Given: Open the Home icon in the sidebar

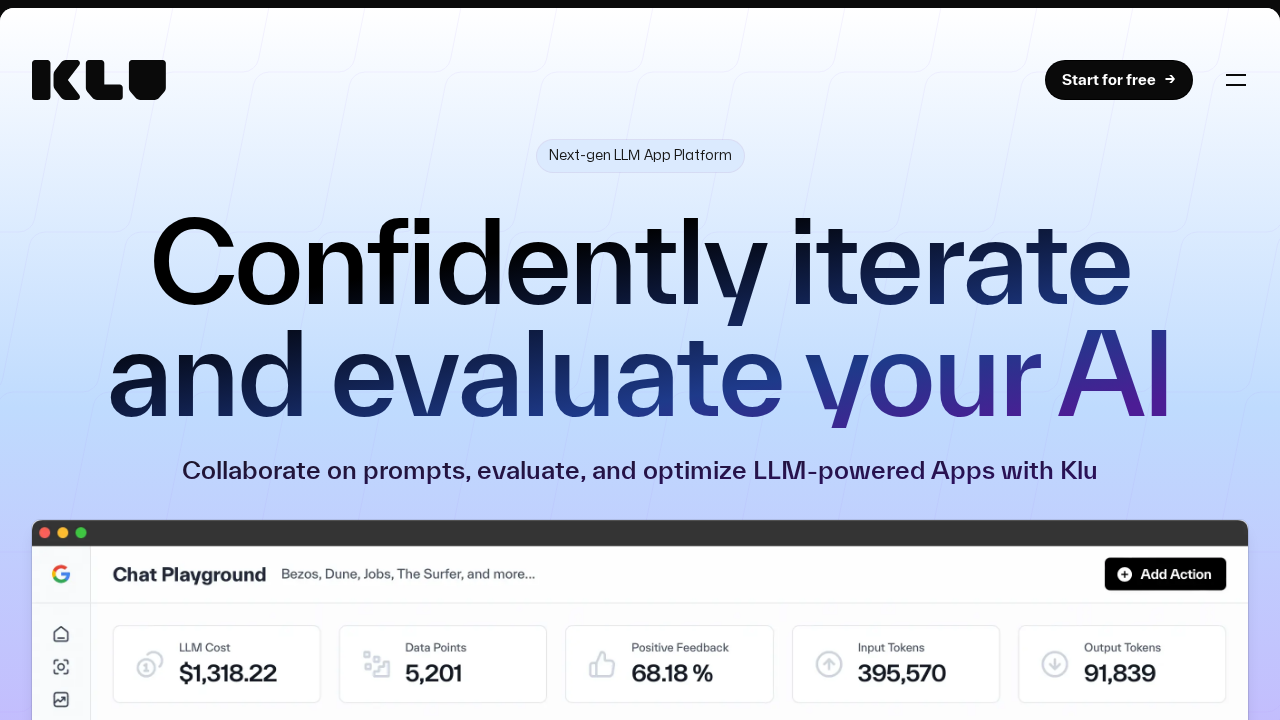Looking at the screenshot, I should click(61, 634).
